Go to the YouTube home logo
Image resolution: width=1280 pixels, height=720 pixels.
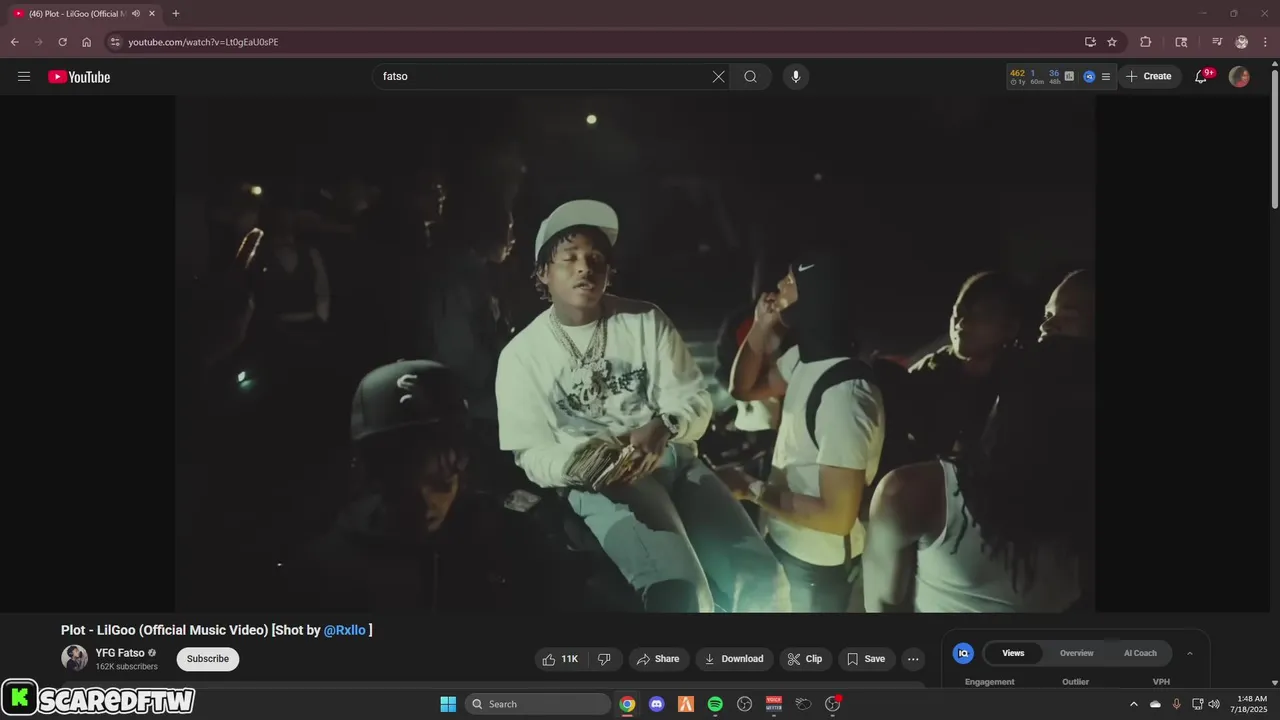point(79,77)
